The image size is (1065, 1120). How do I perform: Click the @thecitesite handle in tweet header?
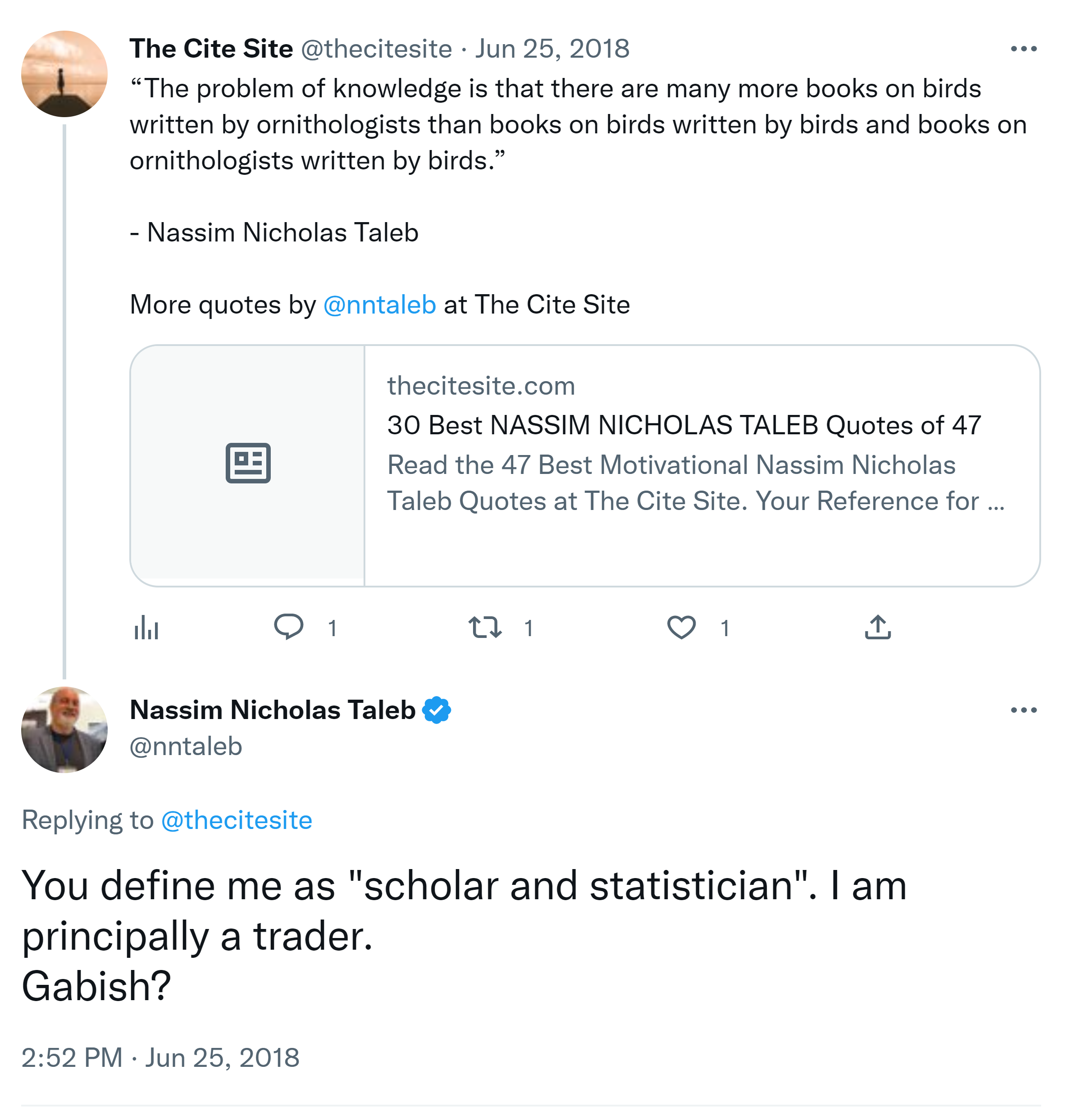click(376, 49)
